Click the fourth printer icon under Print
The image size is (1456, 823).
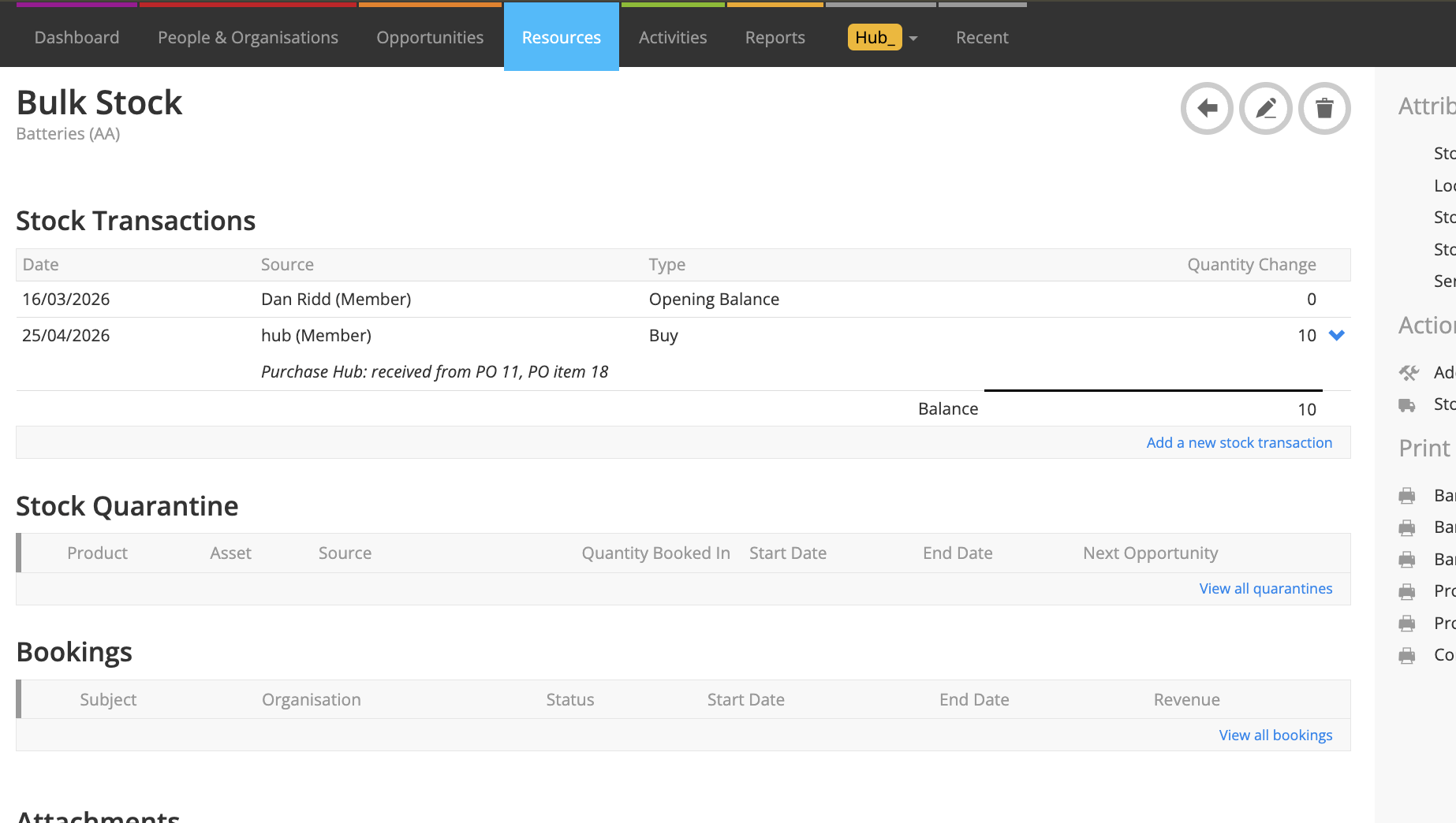pos(1407,591)
